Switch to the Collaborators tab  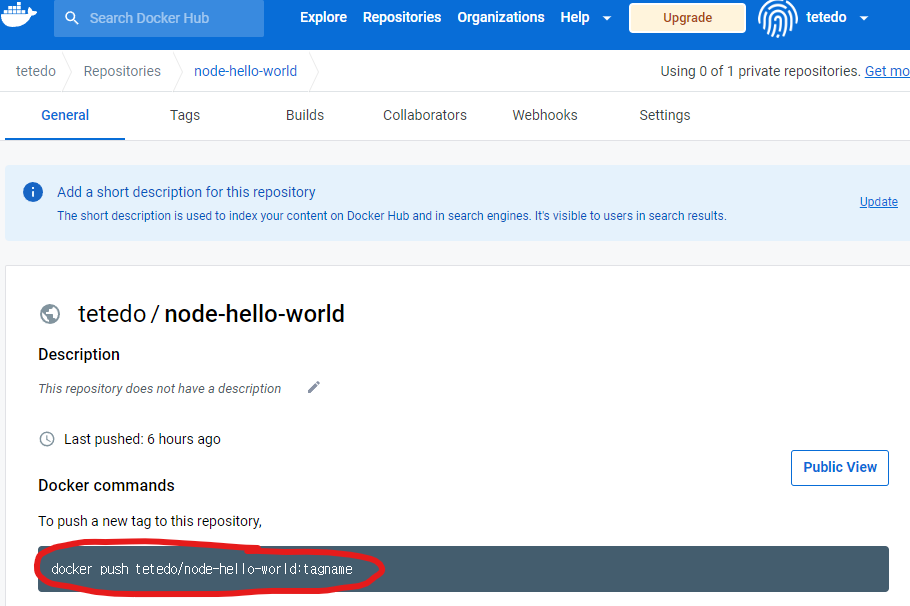point(425,115)
